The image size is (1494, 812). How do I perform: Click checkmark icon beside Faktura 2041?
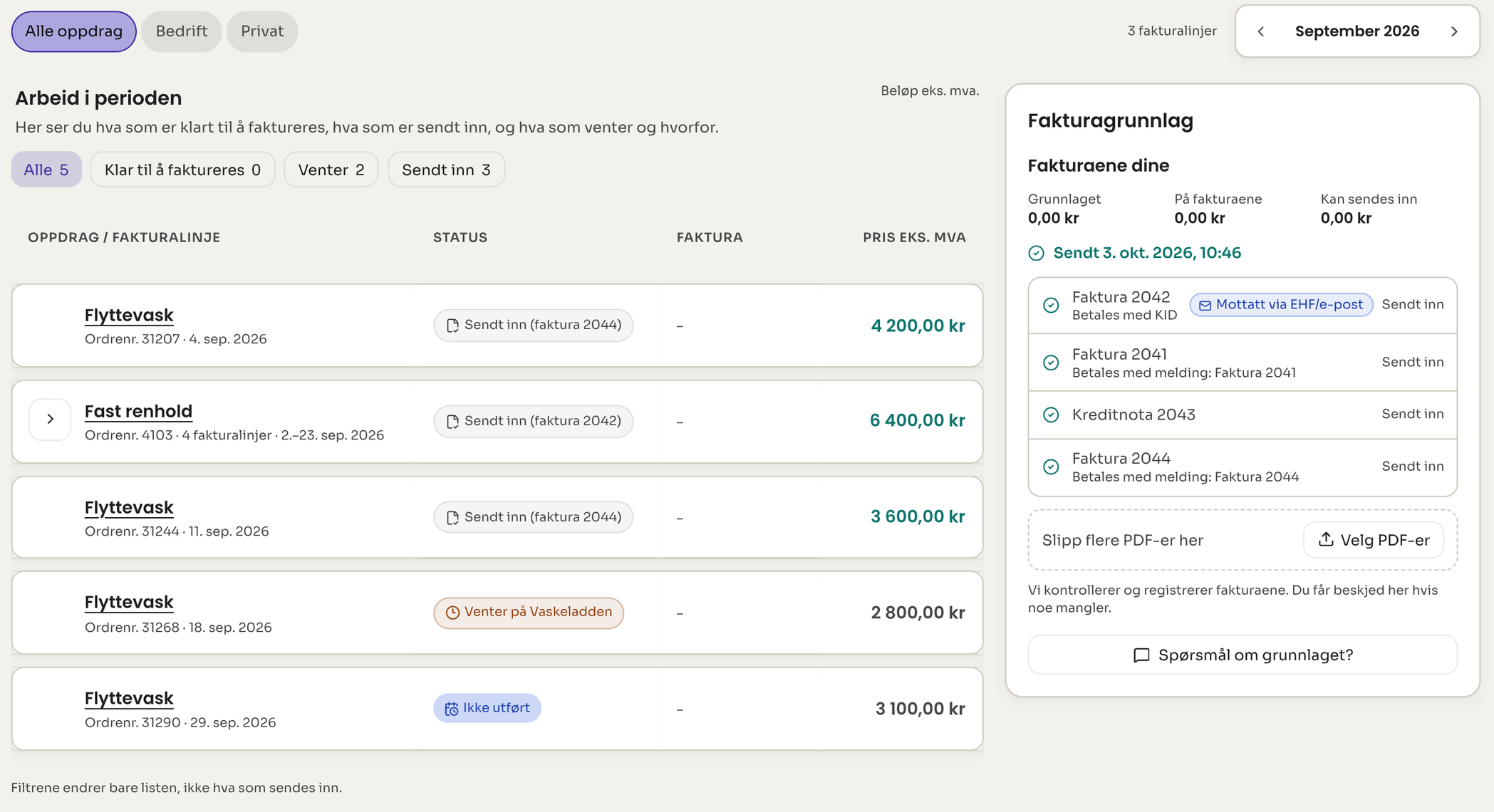pyautogui.click(x=1051, y=363)
